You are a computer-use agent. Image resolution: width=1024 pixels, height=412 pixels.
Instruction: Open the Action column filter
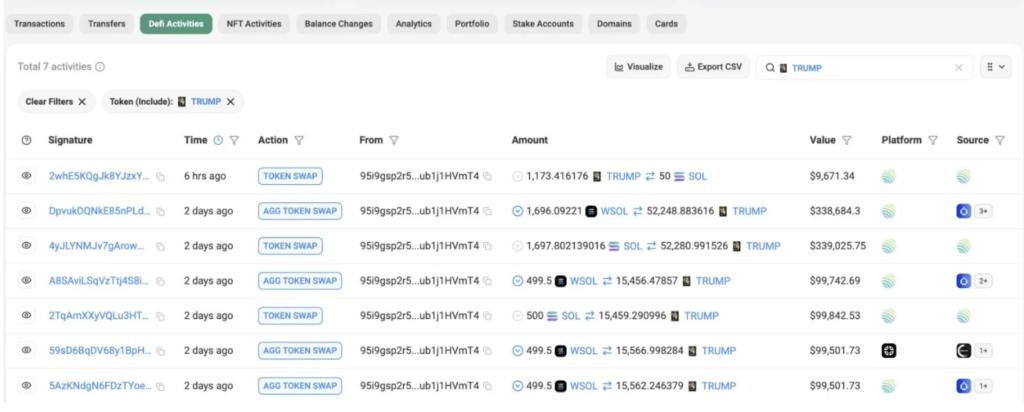pos(299,140)
